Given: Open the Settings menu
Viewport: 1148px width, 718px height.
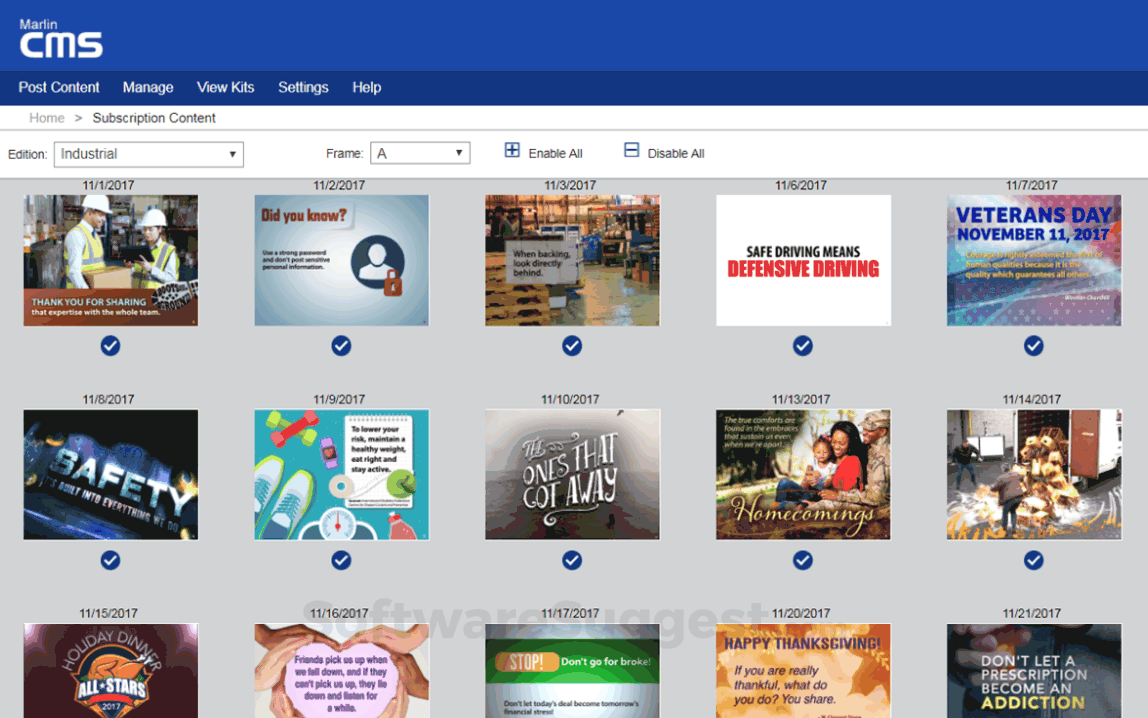Looking at the screenshot, I should [x=303, y=88].
